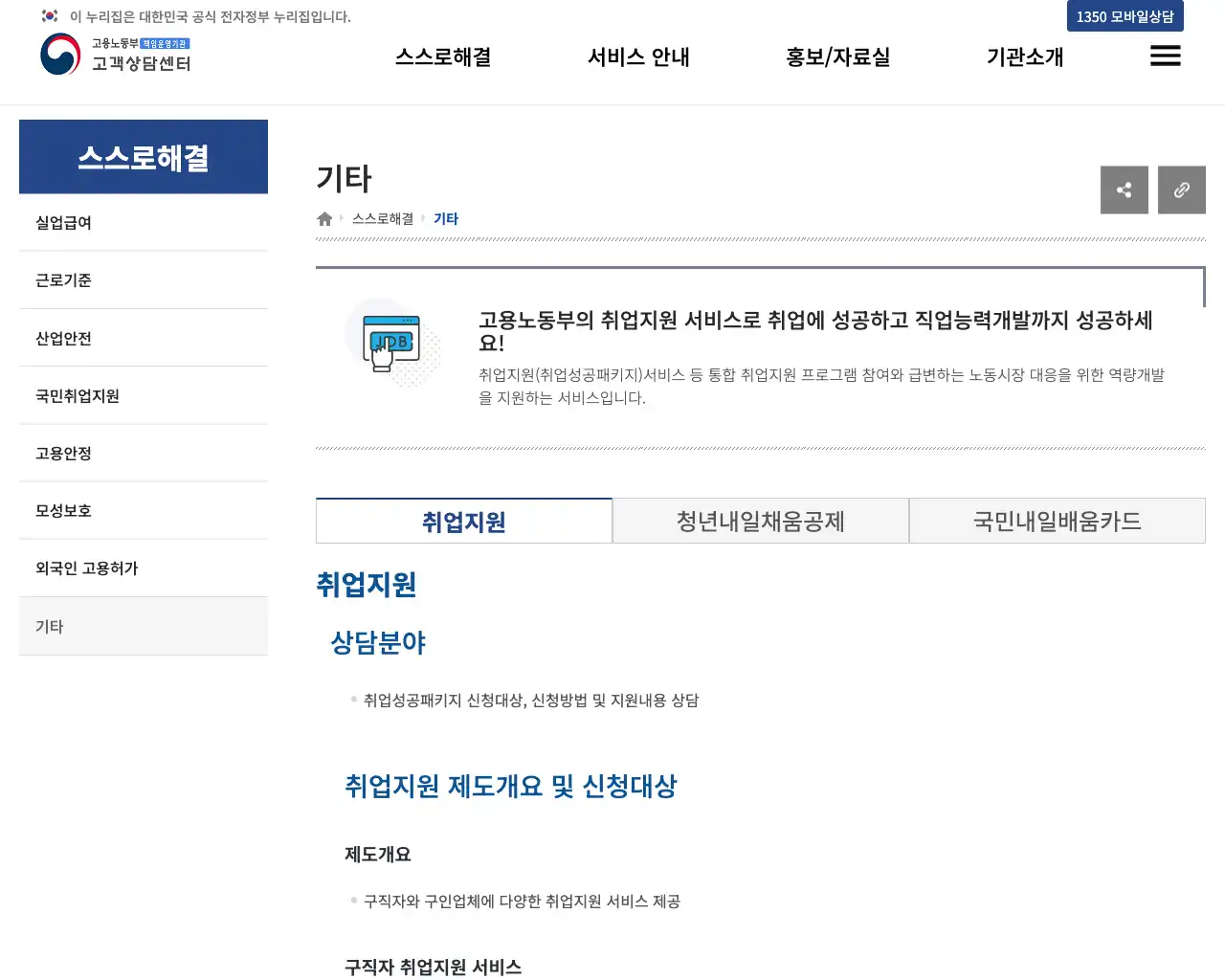This screenshot has height=980, width=1225.
Task: Click the home icon in the breadcrumb
Action: (324, 218)
